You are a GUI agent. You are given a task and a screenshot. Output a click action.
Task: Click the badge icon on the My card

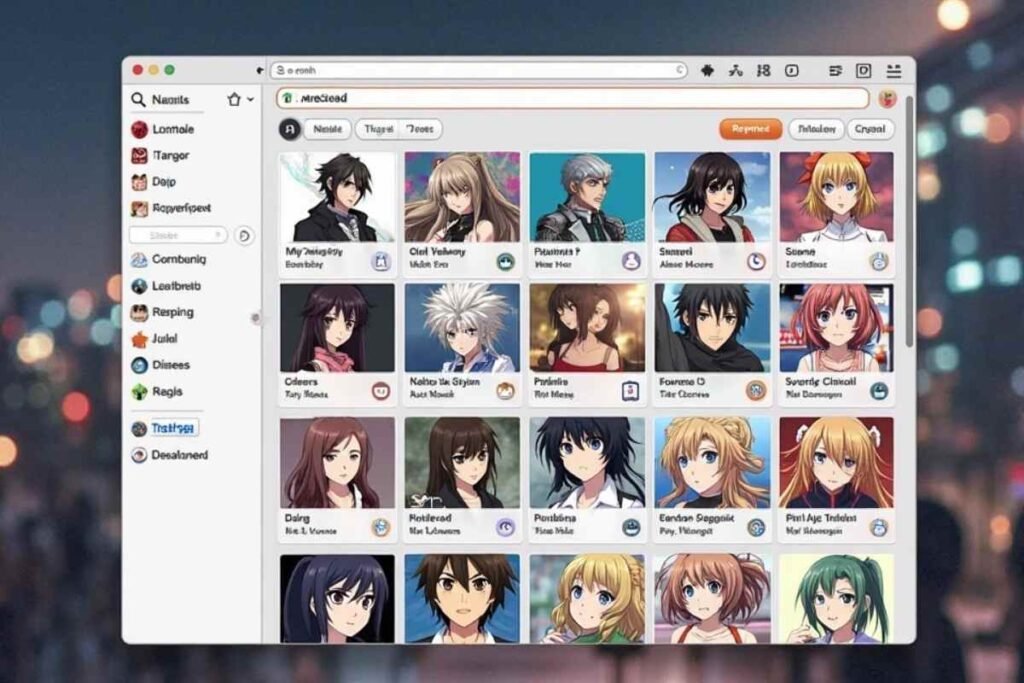[381, 262]
